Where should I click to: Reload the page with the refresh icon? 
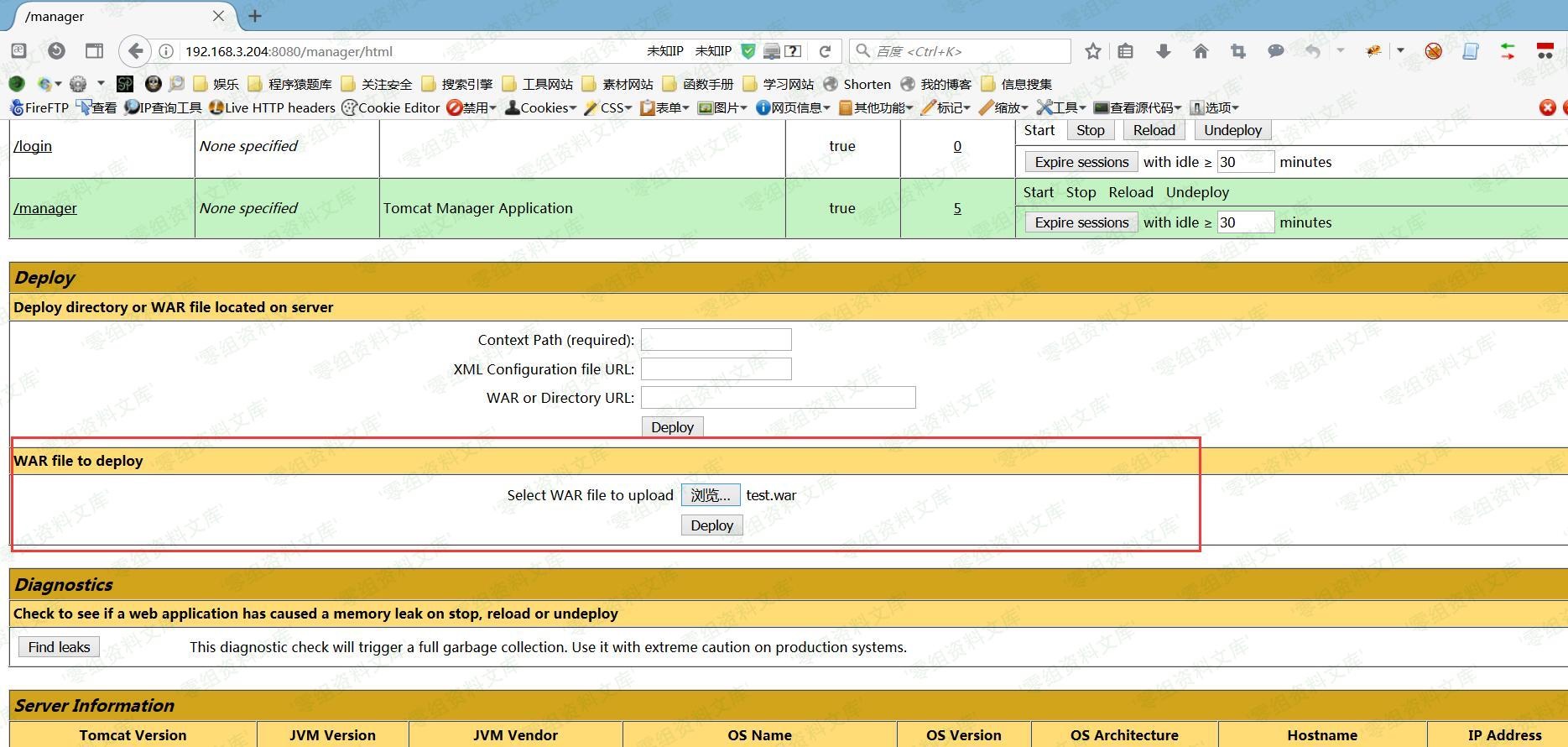pyautogui.click(x=825, y=51)
